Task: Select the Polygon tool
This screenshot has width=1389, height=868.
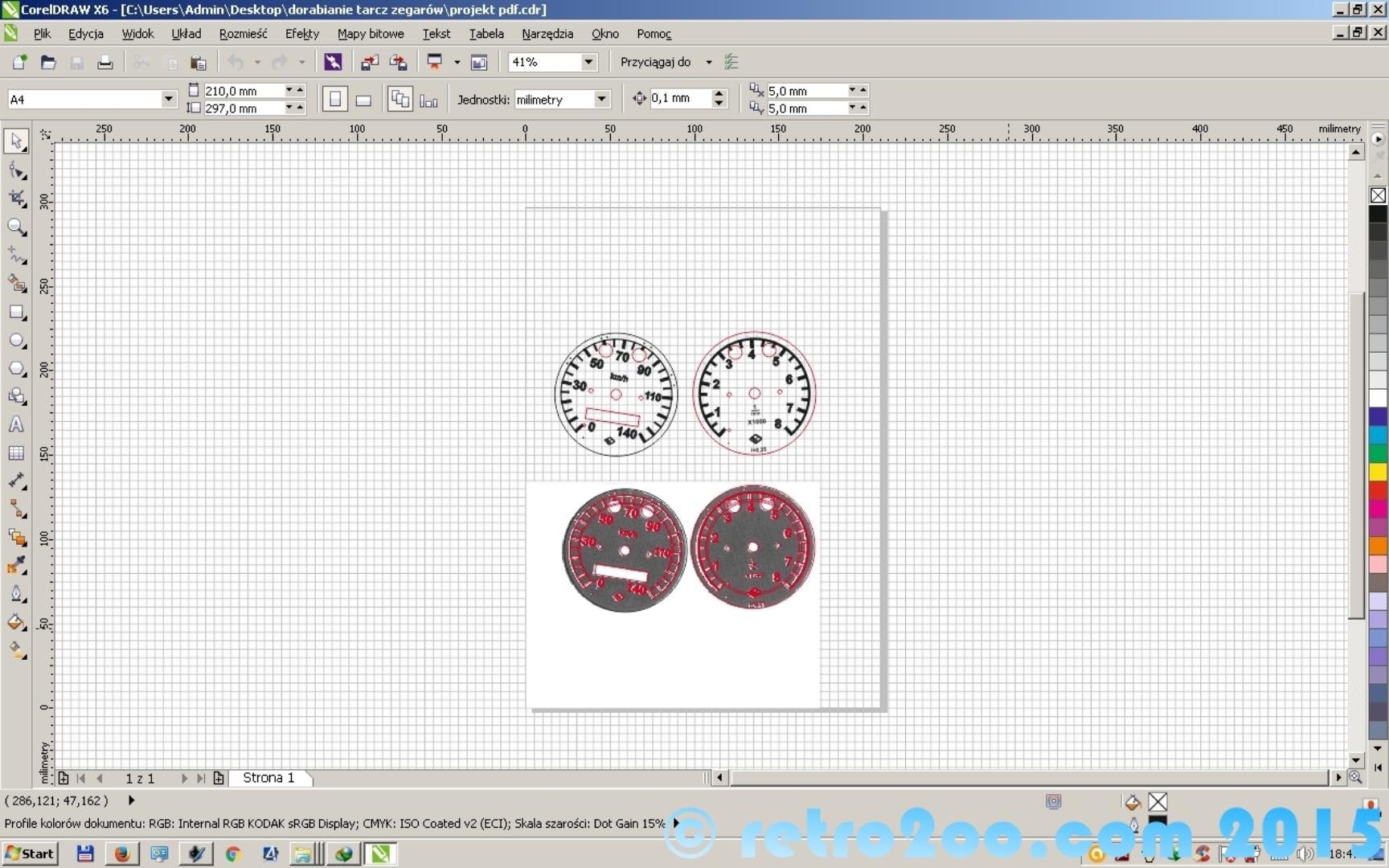Action: [x=16, y=369]
